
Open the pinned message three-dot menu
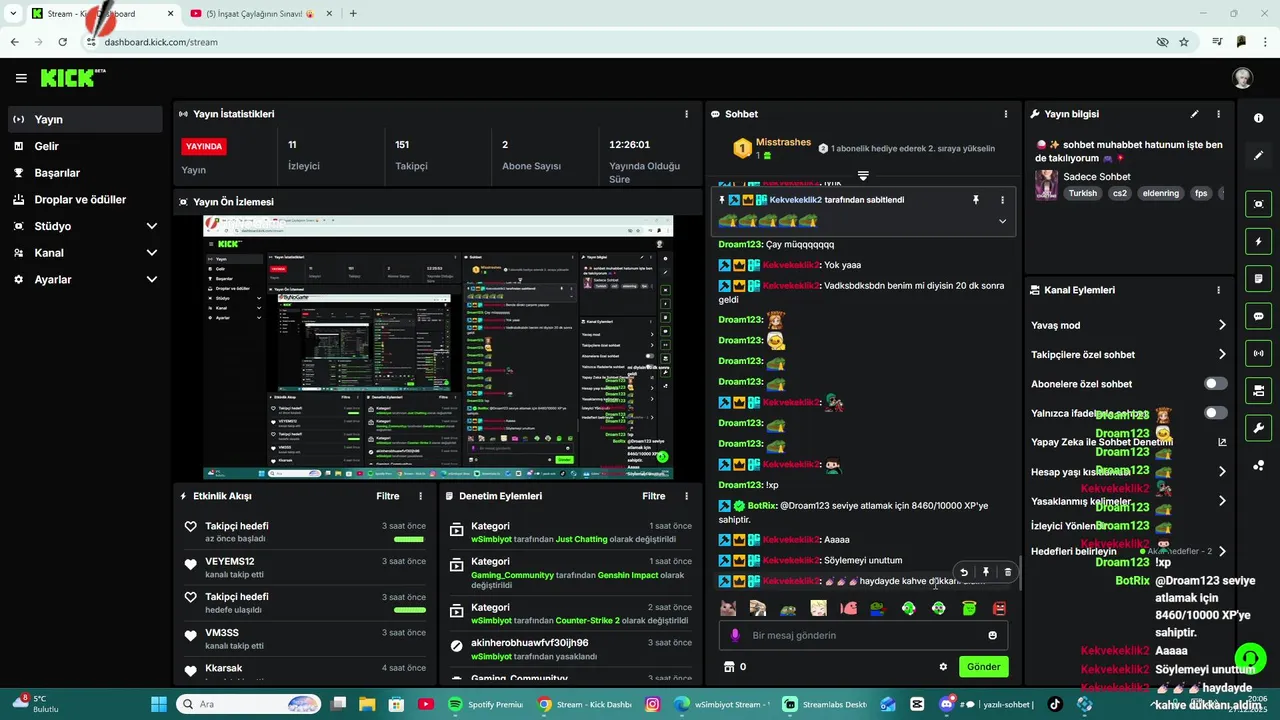coord(1002,200)
